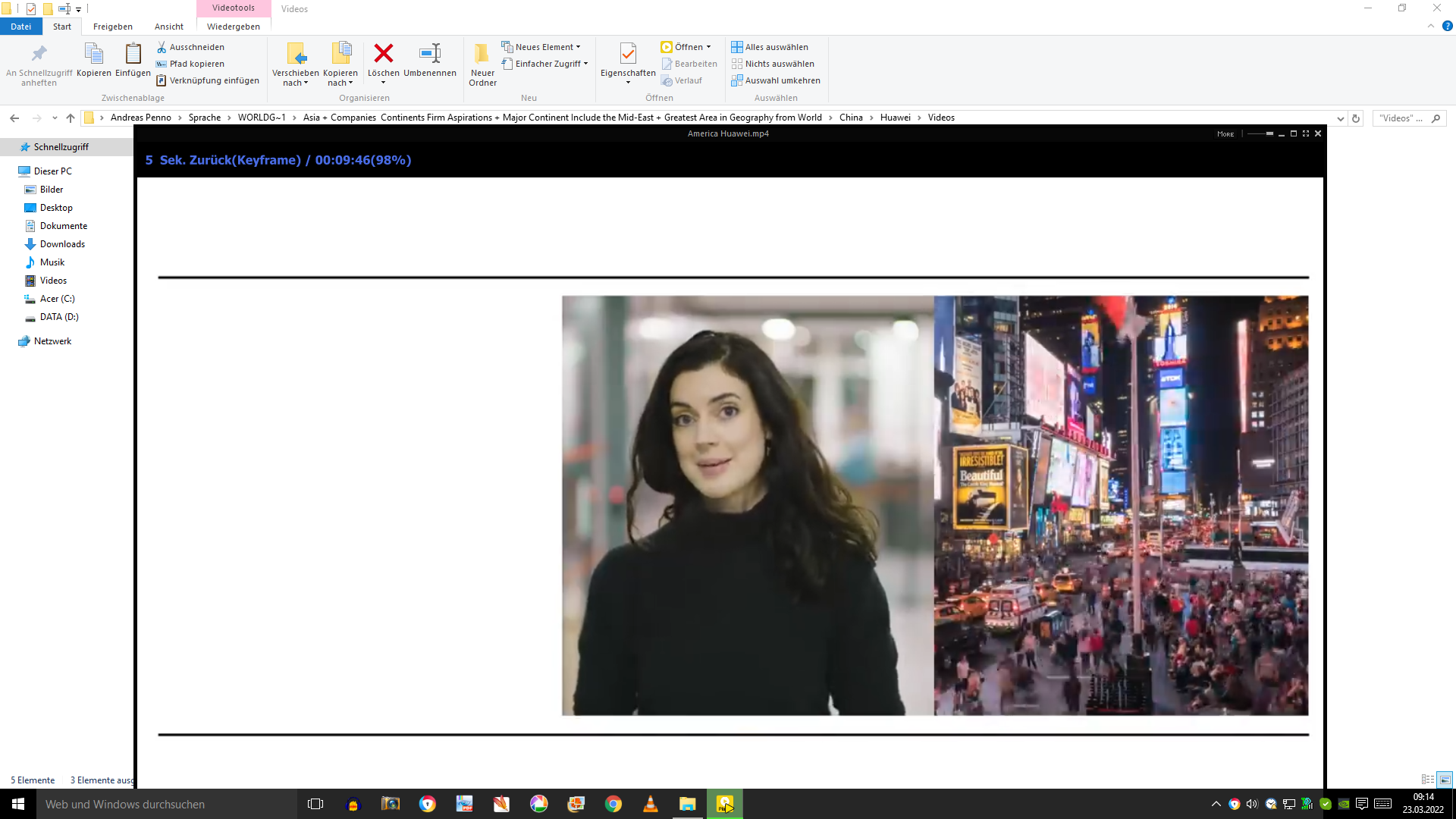The height and width of the screenshot is (819, 1456).
Task: Click the Huawei breadcrumb in address bar
Action: [896, 118]
